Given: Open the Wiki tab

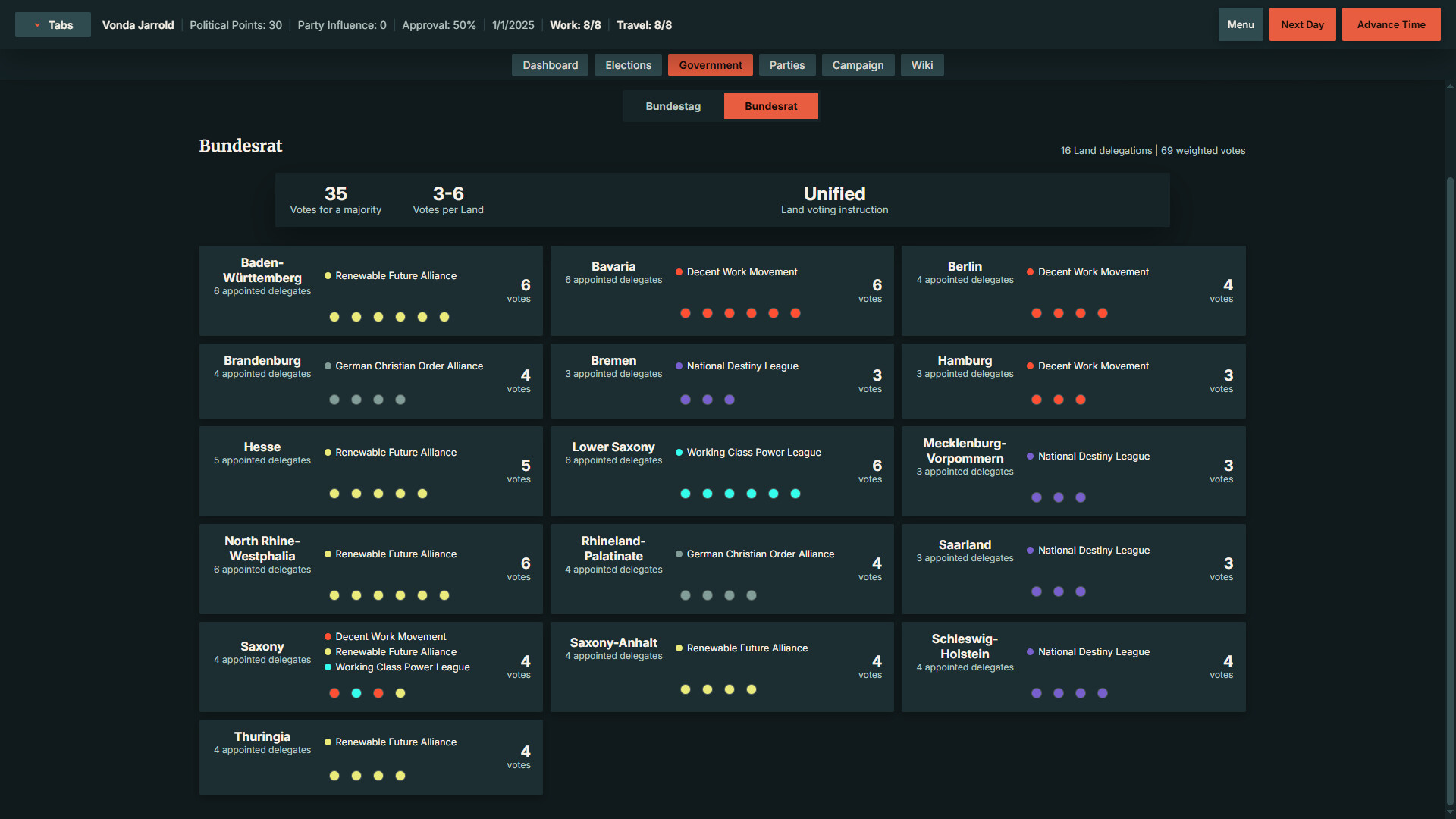Looking at the screenshot, I should [922, 65].
